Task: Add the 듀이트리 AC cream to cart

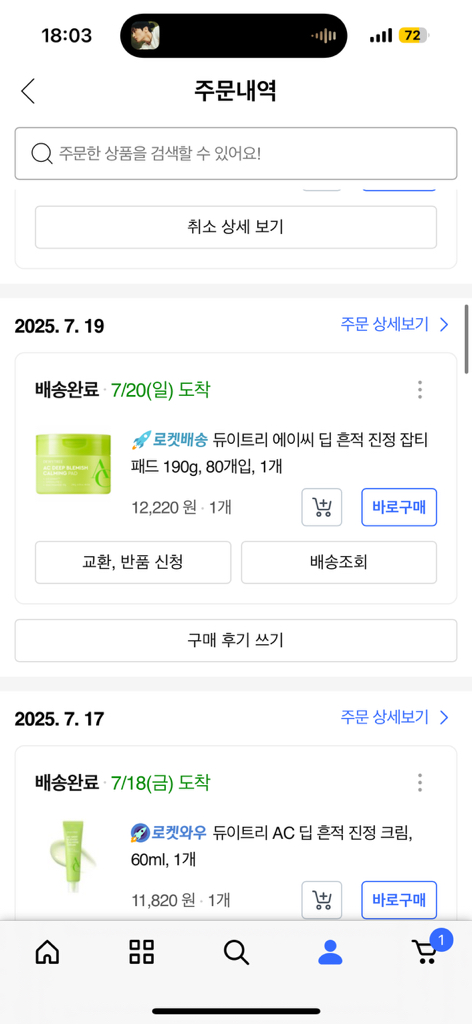Action: coord(321,900)
